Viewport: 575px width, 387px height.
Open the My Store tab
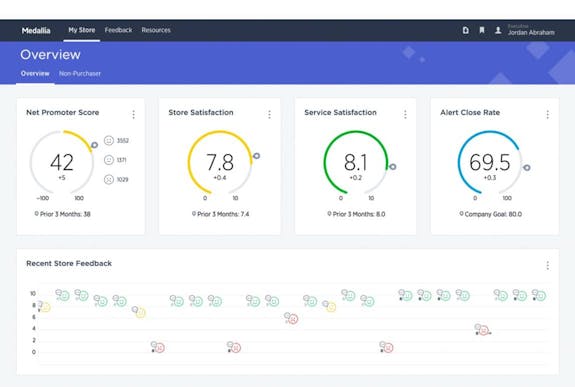tap(81, 30)
